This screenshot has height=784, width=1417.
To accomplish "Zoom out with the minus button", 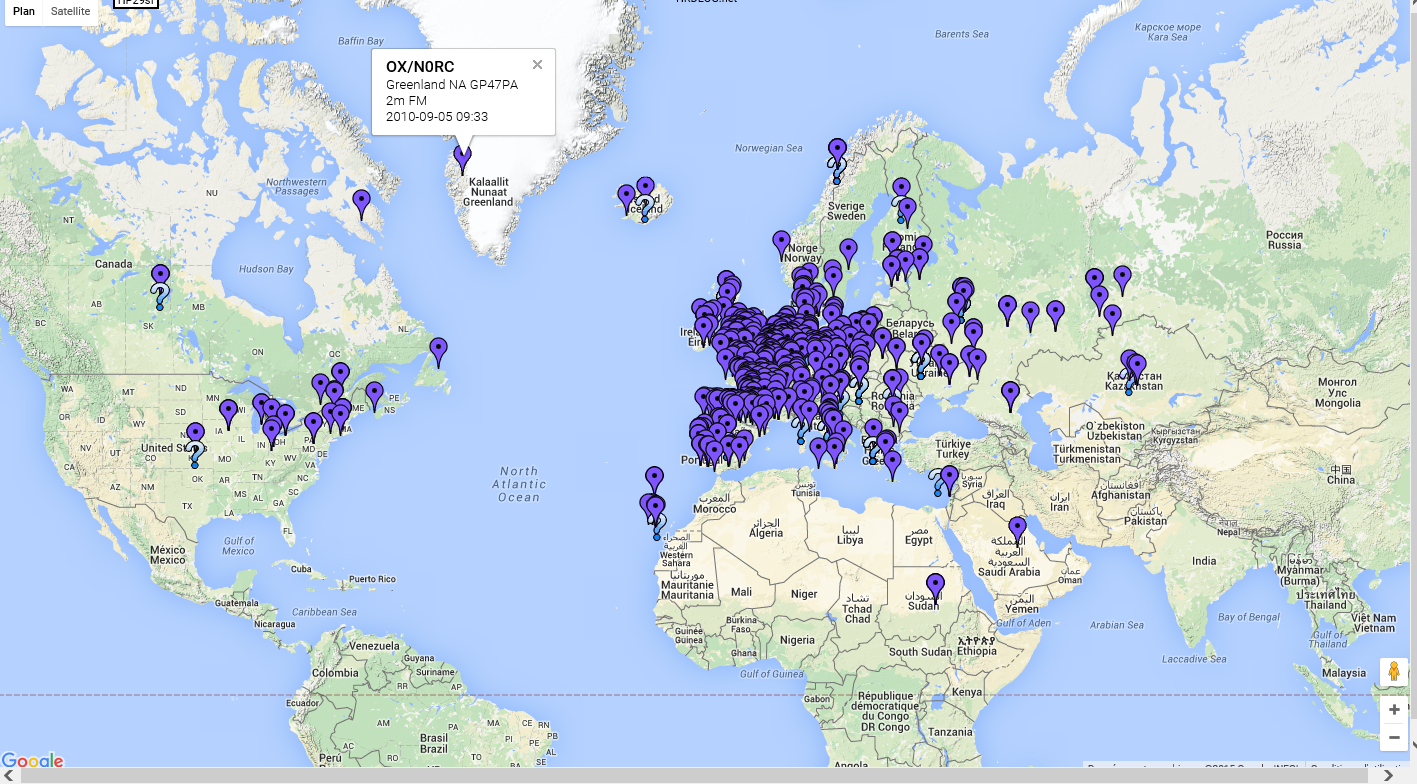I will pyautogui.click(x=1394, y=737).
